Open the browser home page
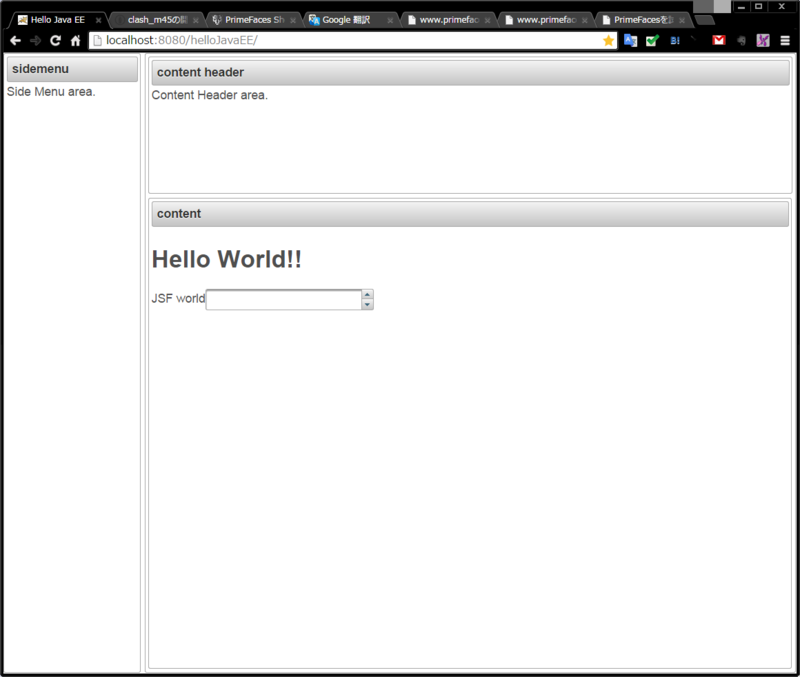This screenshot has height=677, width=800. click(76, 41)
